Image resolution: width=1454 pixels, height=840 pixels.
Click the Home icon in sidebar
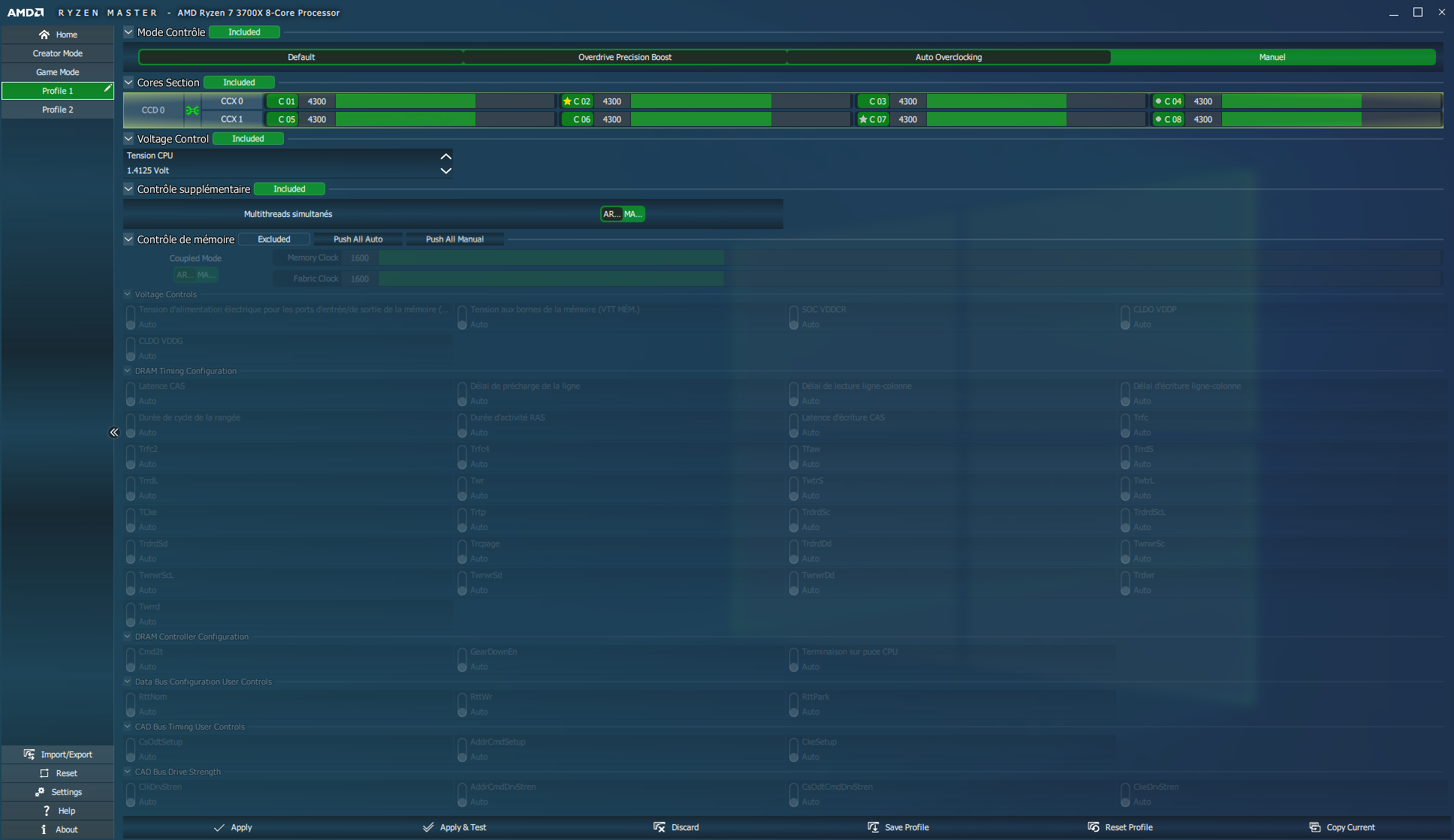click(x=44, y=35)
